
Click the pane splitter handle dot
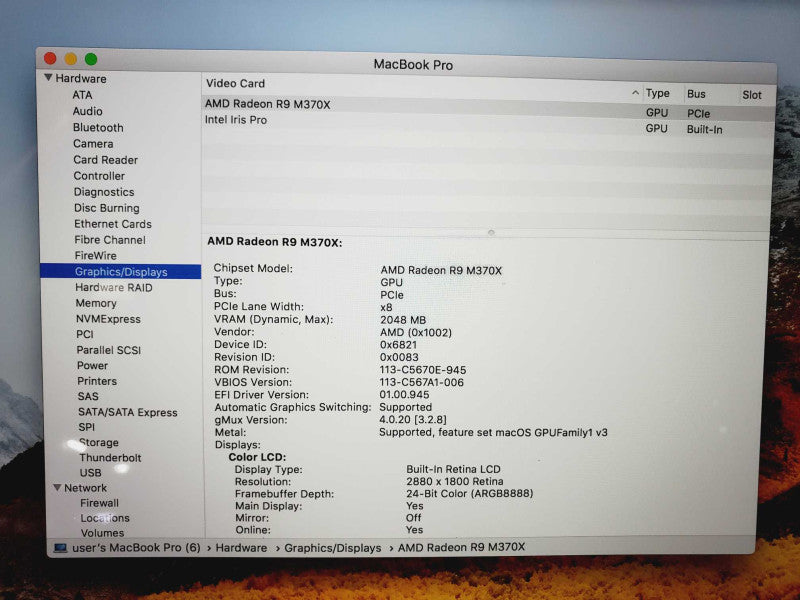pyautogui.click(x=491, y=232)
